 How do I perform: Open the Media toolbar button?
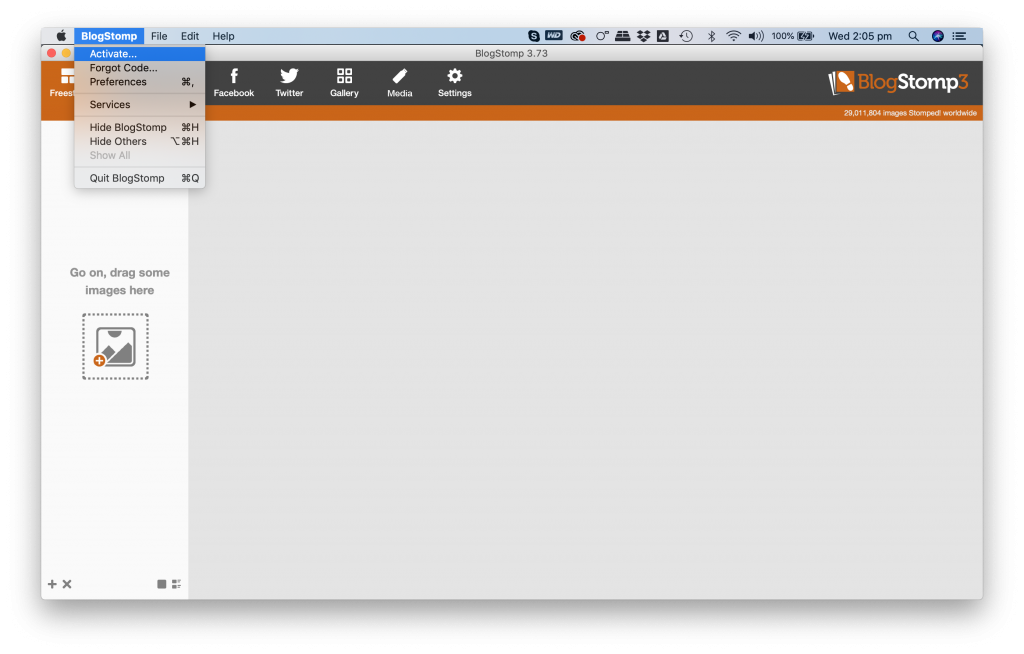(x=400, y=83)
